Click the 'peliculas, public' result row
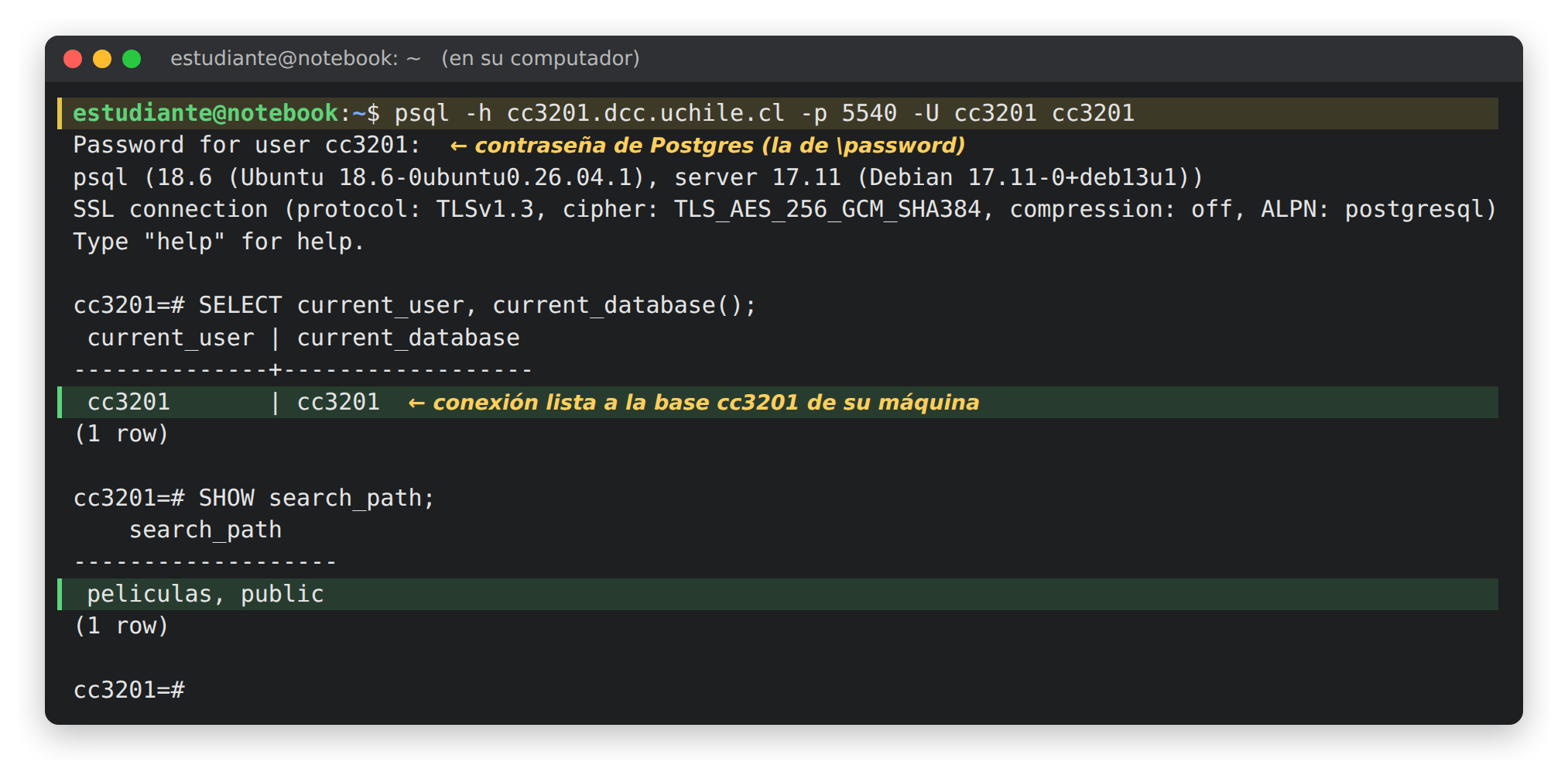 [x=778, y=595]
